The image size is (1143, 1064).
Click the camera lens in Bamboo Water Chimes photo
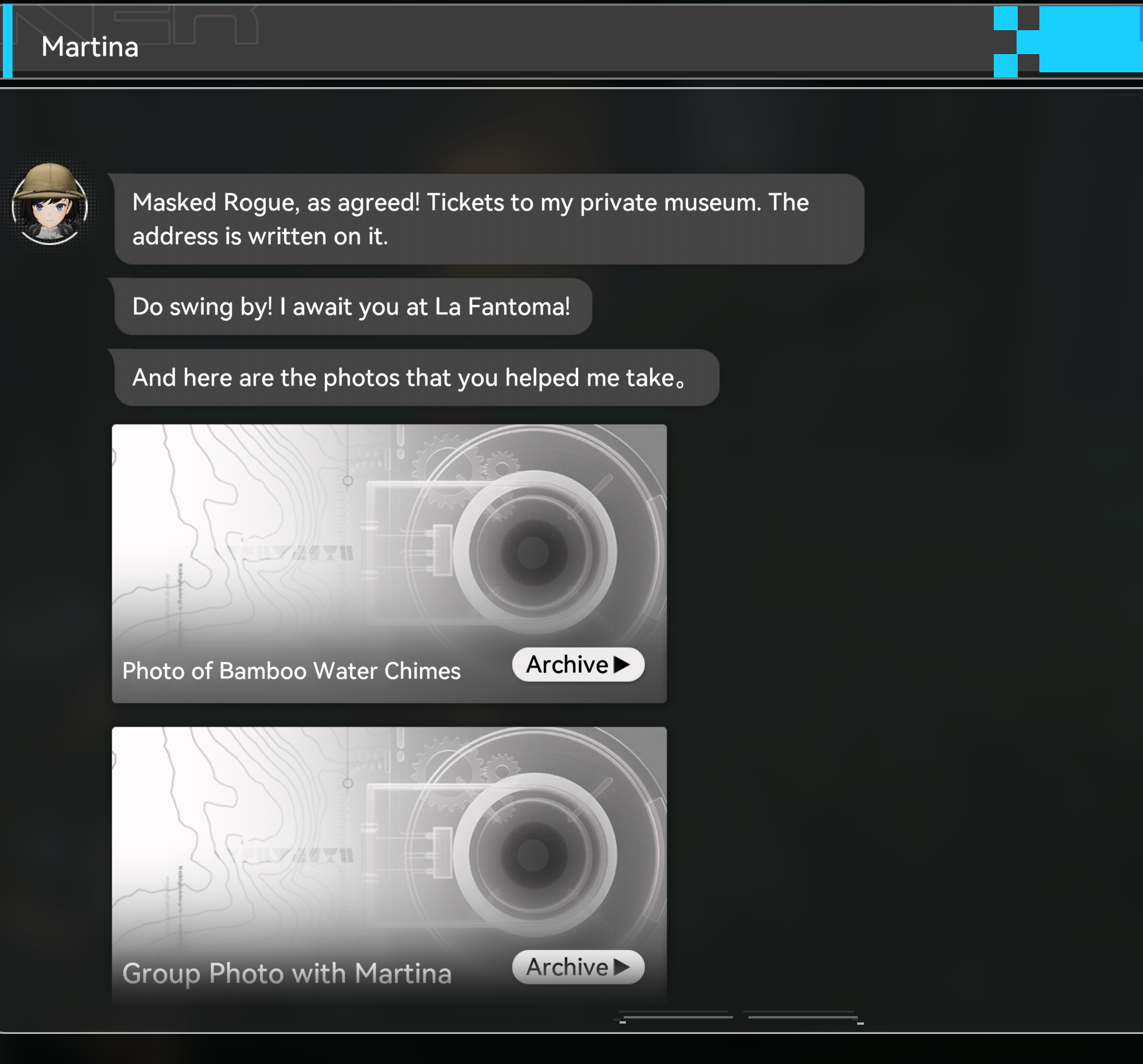pos(534,552)
